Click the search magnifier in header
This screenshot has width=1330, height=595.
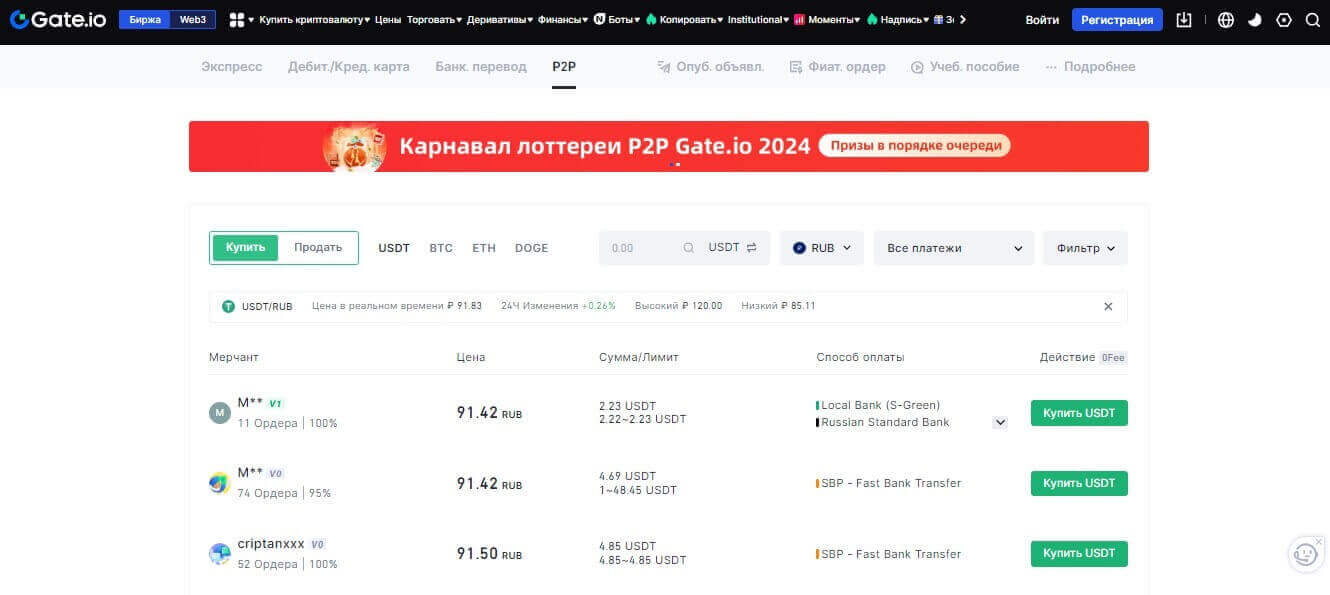pyautogui.click(x=1313, y=20)
